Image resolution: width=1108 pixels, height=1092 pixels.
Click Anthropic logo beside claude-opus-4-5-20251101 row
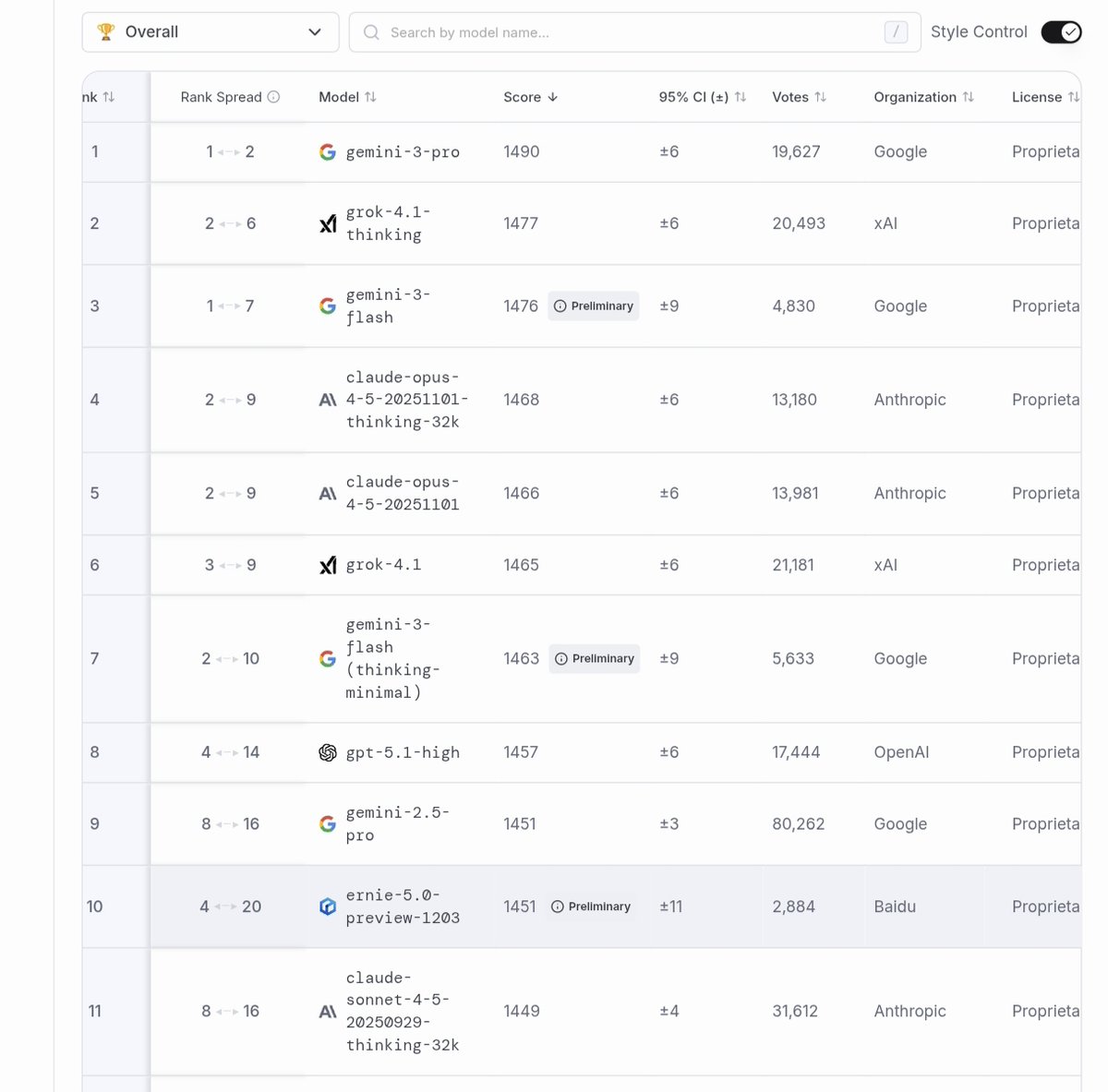coord(328,494)
